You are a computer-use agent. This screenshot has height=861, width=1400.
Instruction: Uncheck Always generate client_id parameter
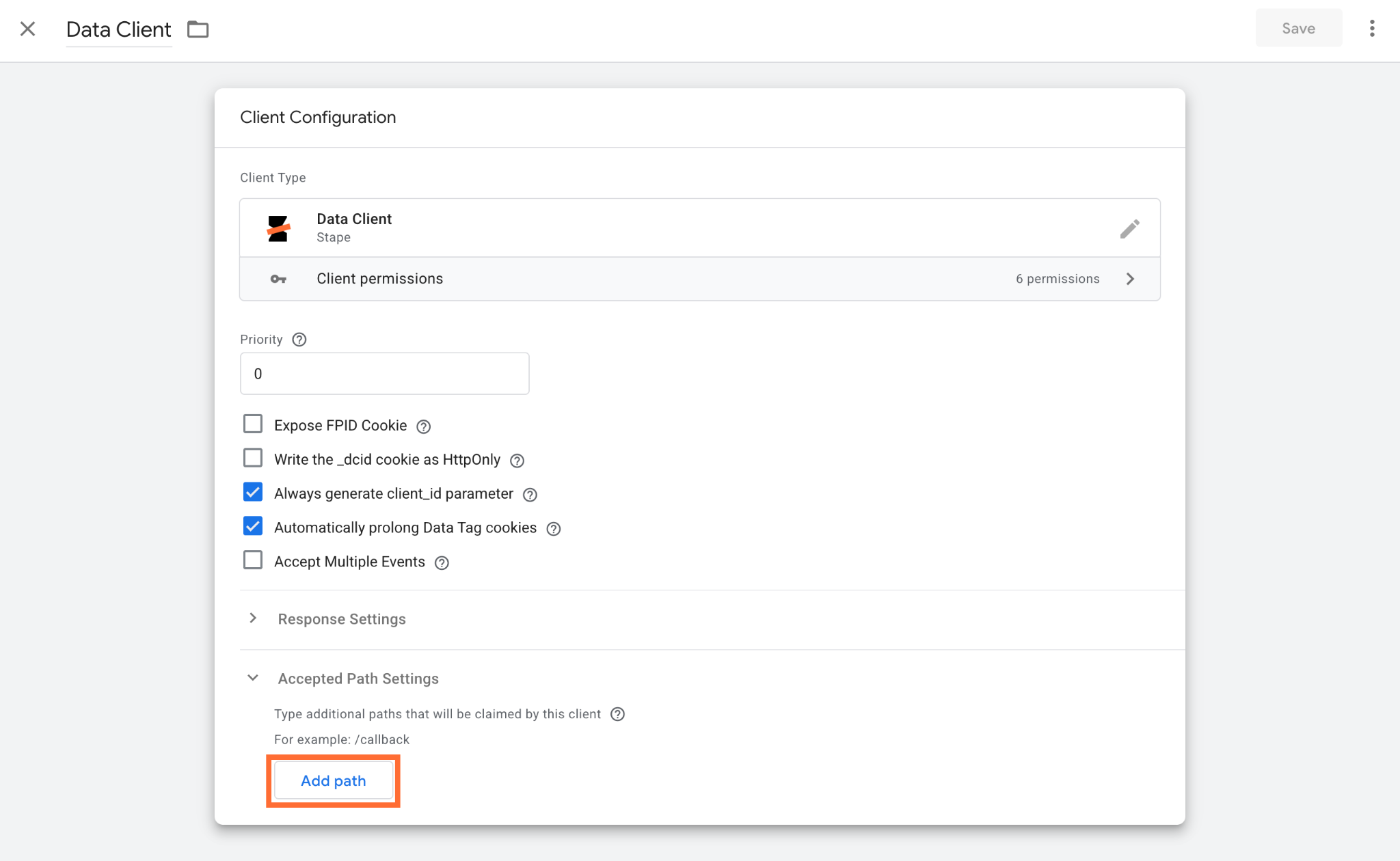[x=253, y=492]
